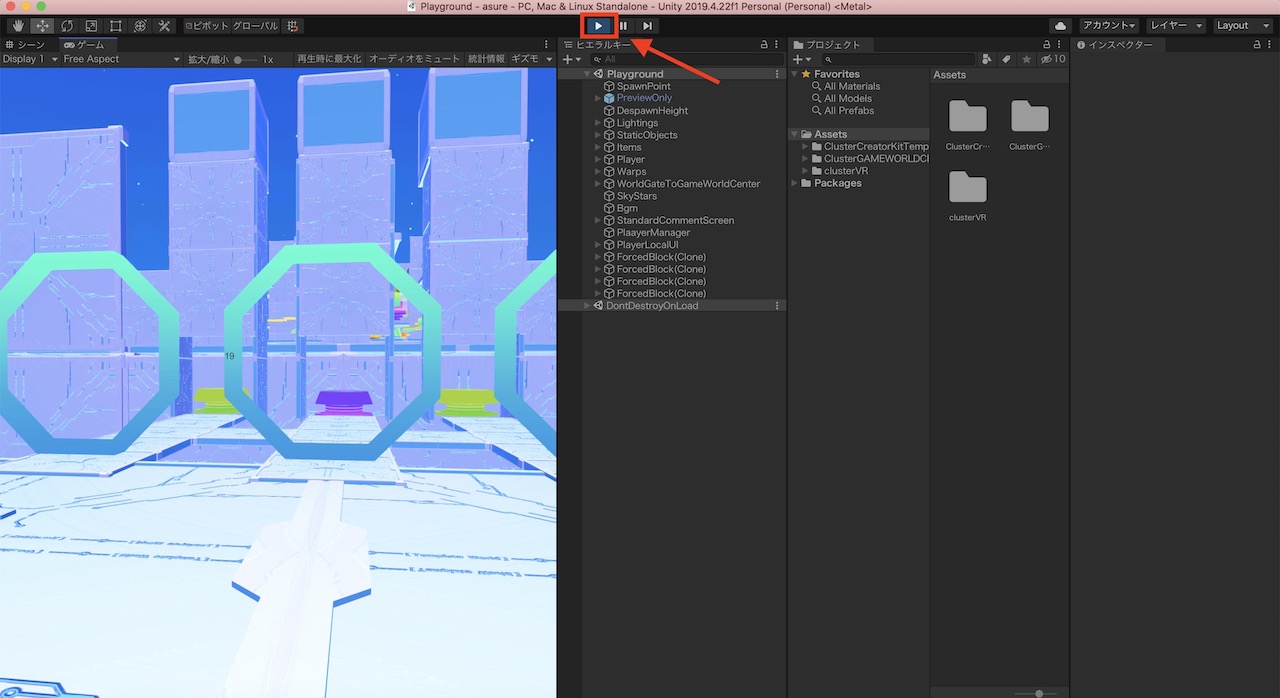1280x698 pixels.
Task: Click the lock icon on the Hierarchy panel
Action: [760, 44]
